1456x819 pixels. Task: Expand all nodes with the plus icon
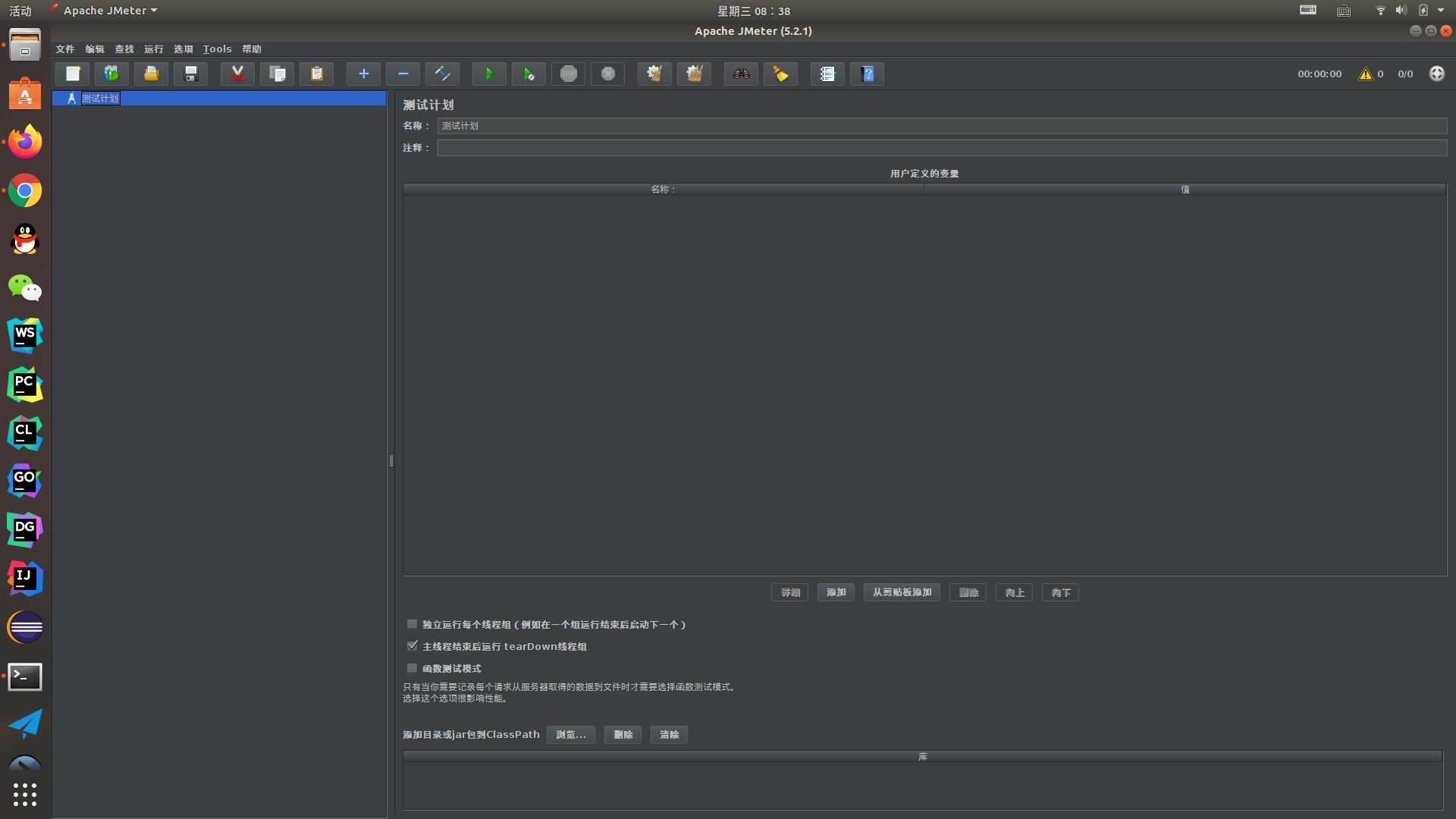(363, 74)
